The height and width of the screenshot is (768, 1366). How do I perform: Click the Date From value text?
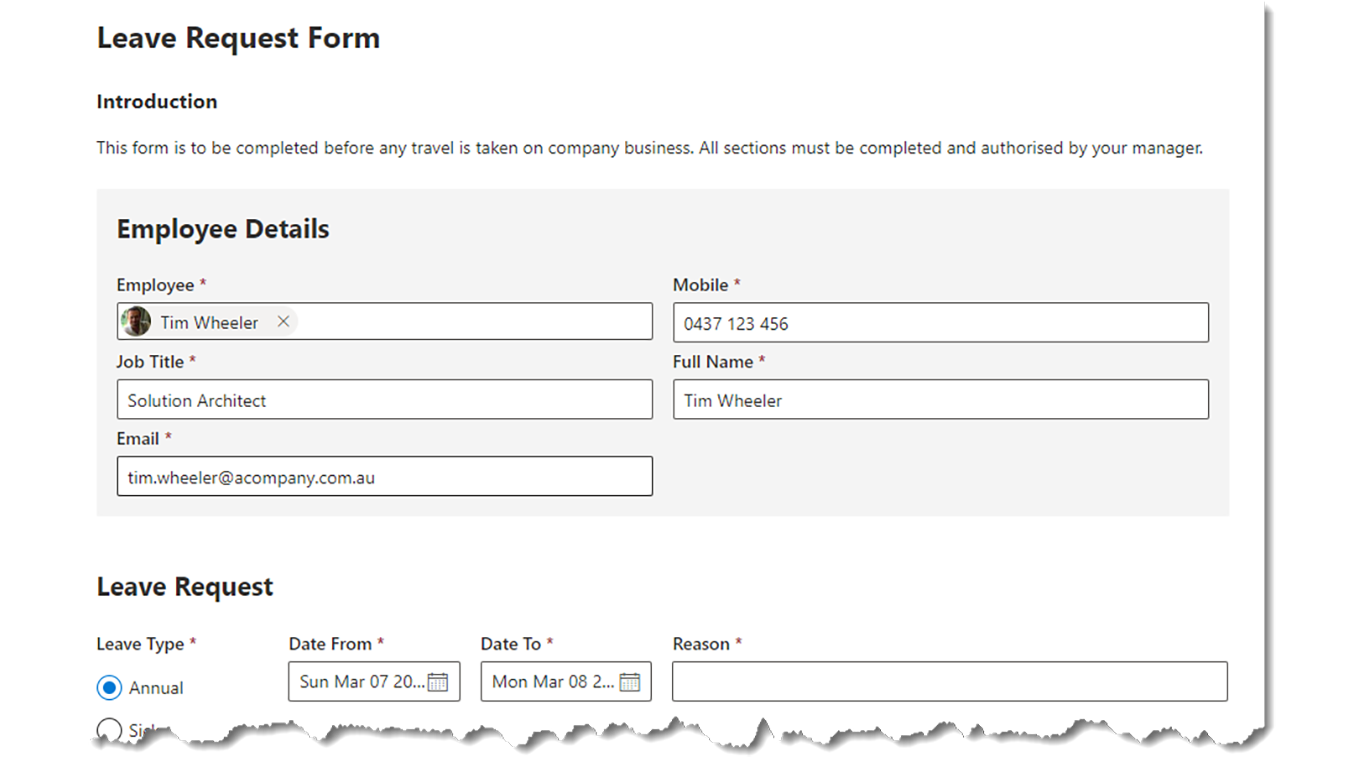(x=362, y=682)
